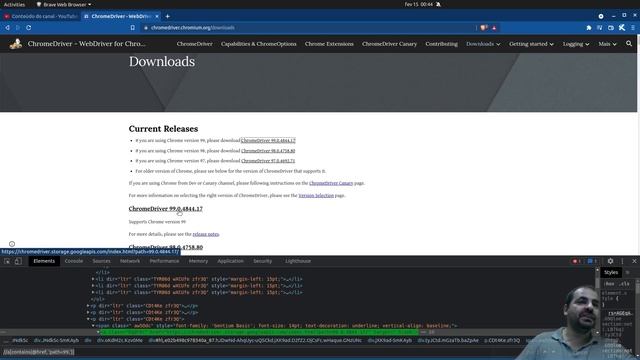
Task: Expand the first collapsed p node in Elements tree
Action: (x=88, y=306)
